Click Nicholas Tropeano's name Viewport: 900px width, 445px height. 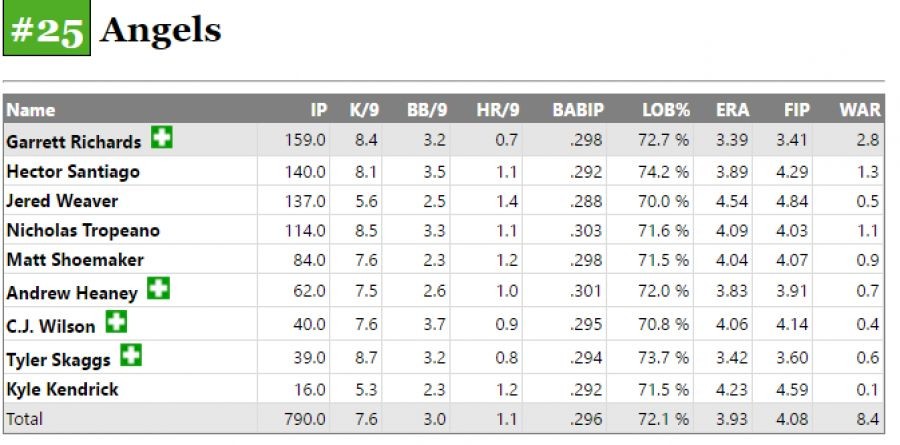pyautogui.click(x=83, y=230)
